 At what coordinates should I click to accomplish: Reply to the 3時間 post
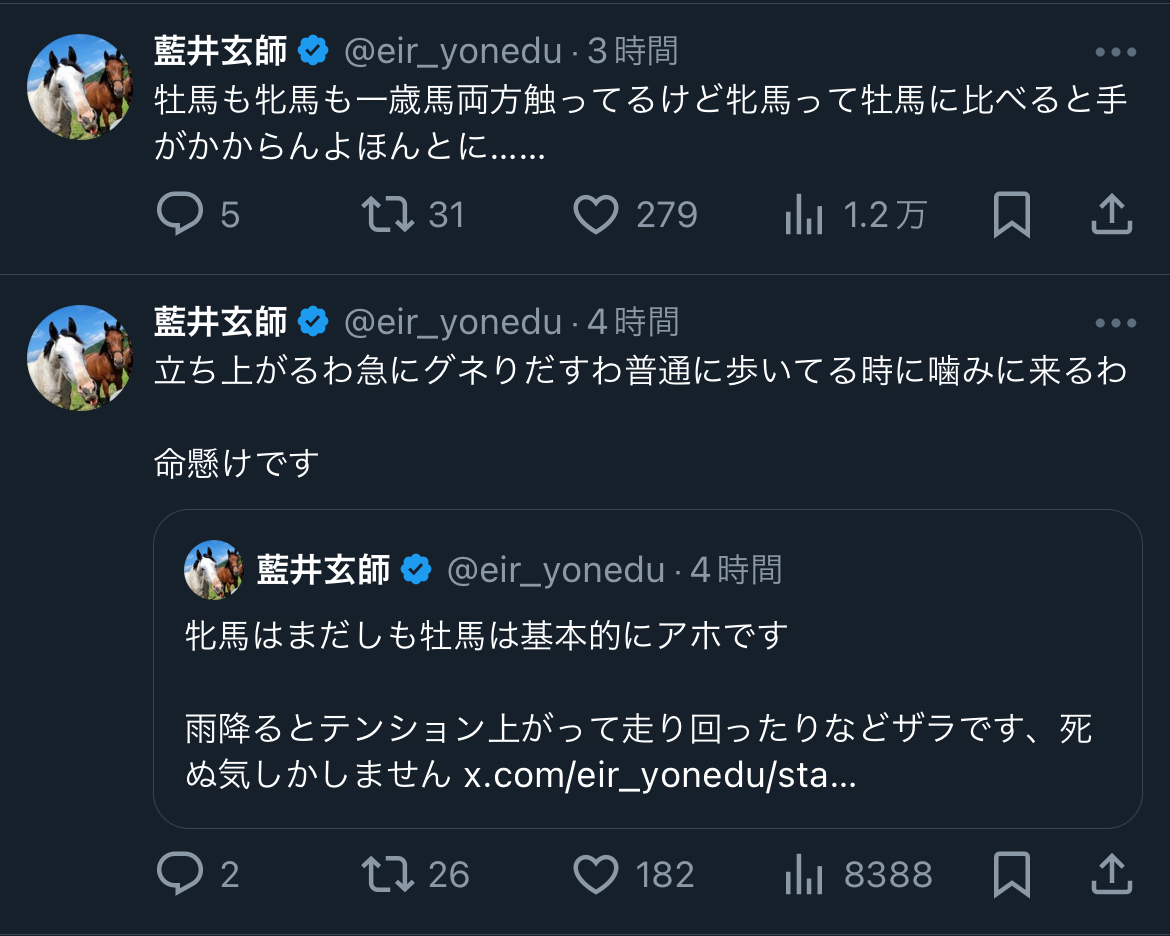pyautogui.click(x=181, y=215)
